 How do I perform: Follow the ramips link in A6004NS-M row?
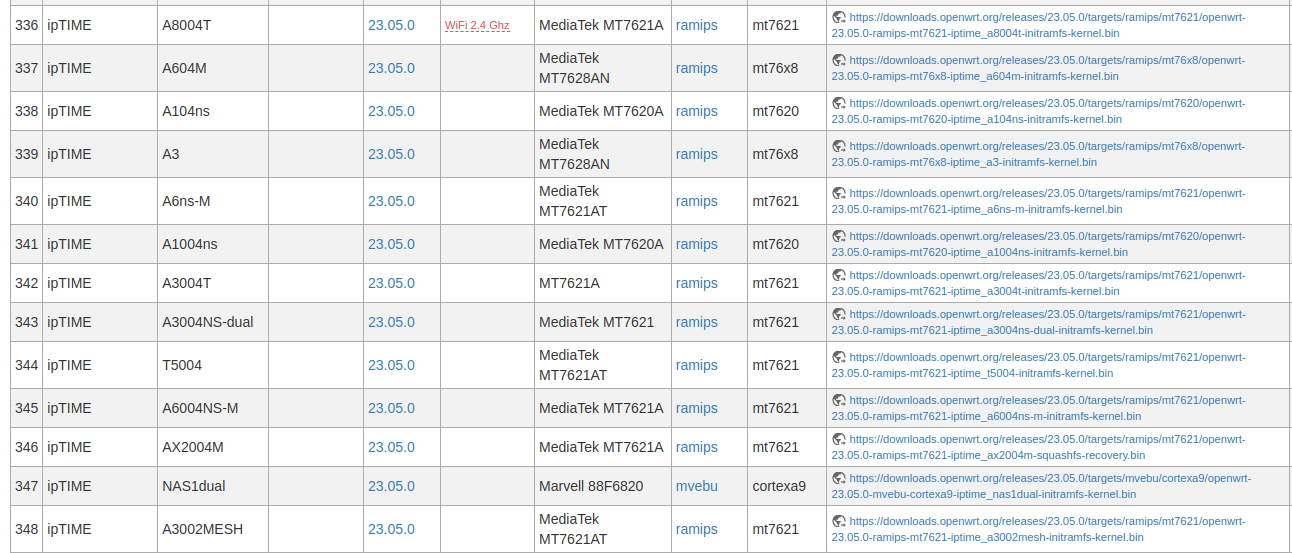(697, 408)
